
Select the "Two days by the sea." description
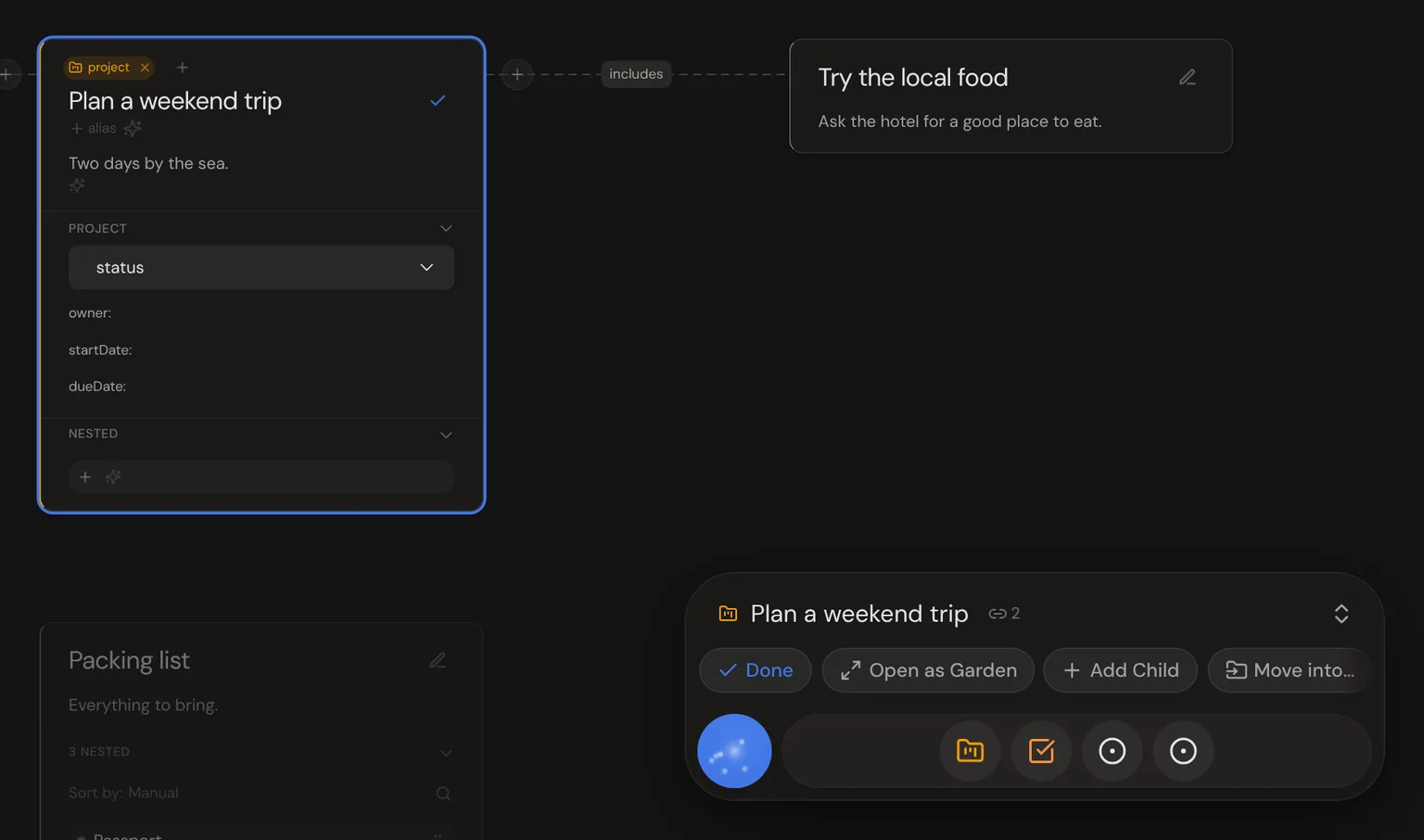pos(148,163)
